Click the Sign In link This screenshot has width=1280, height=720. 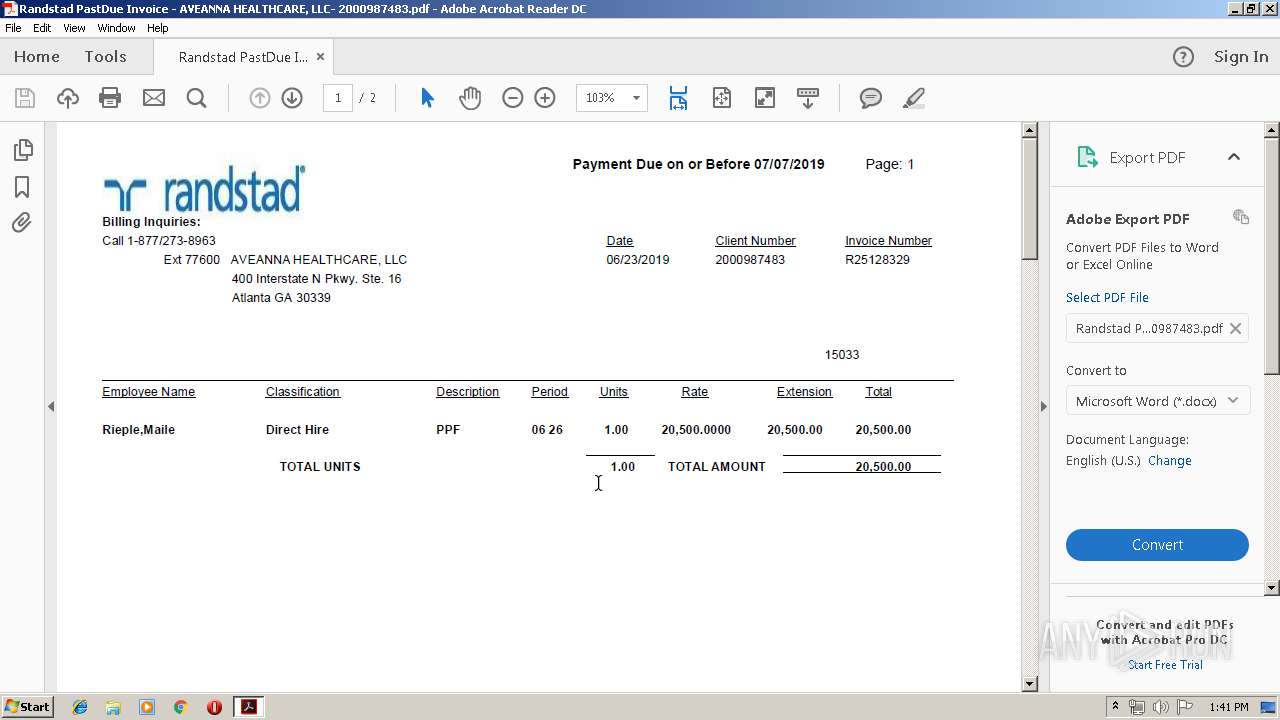point(1241,57)
